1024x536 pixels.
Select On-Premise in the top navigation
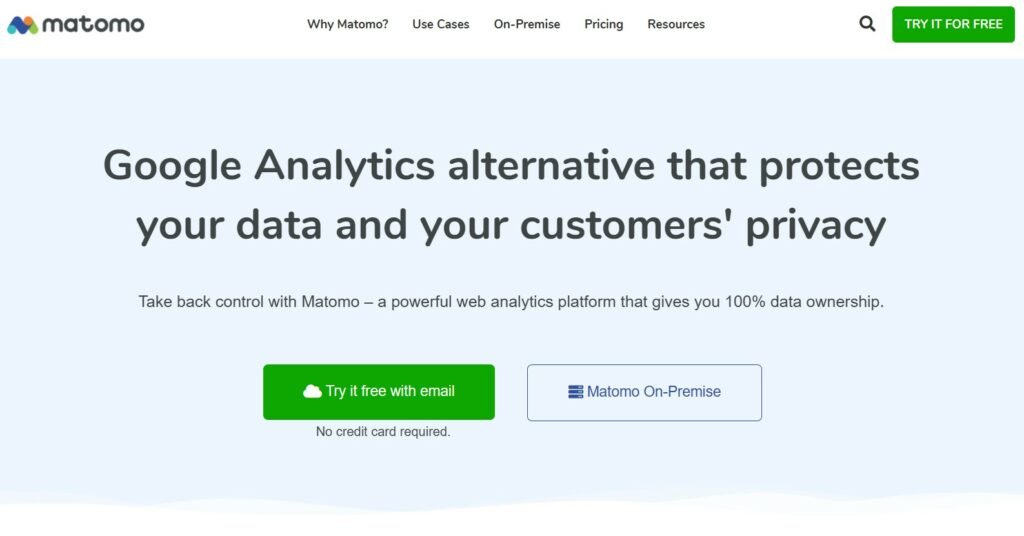tap(527, 24)
